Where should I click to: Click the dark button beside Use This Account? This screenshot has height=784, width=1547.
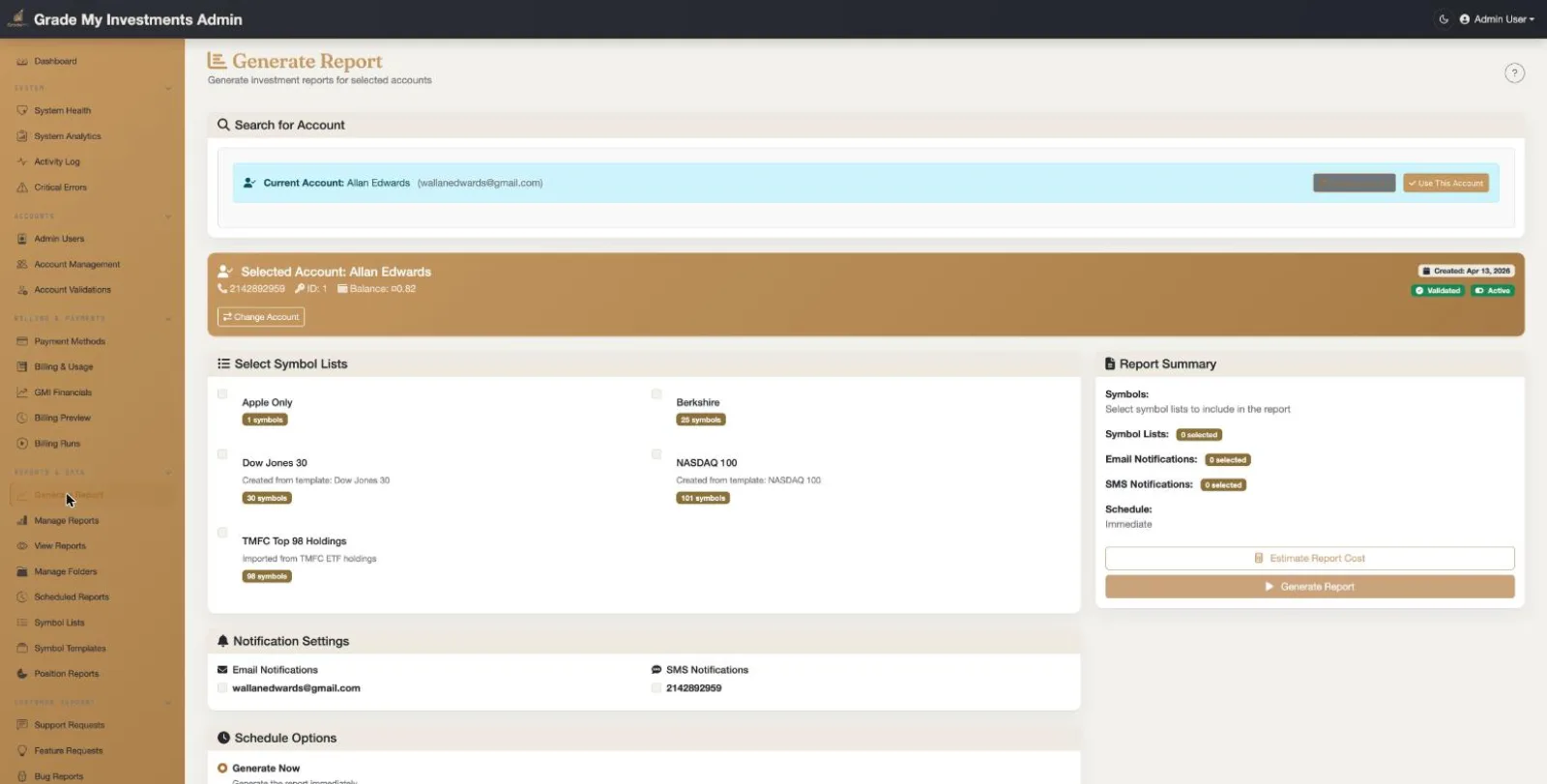1354,183
